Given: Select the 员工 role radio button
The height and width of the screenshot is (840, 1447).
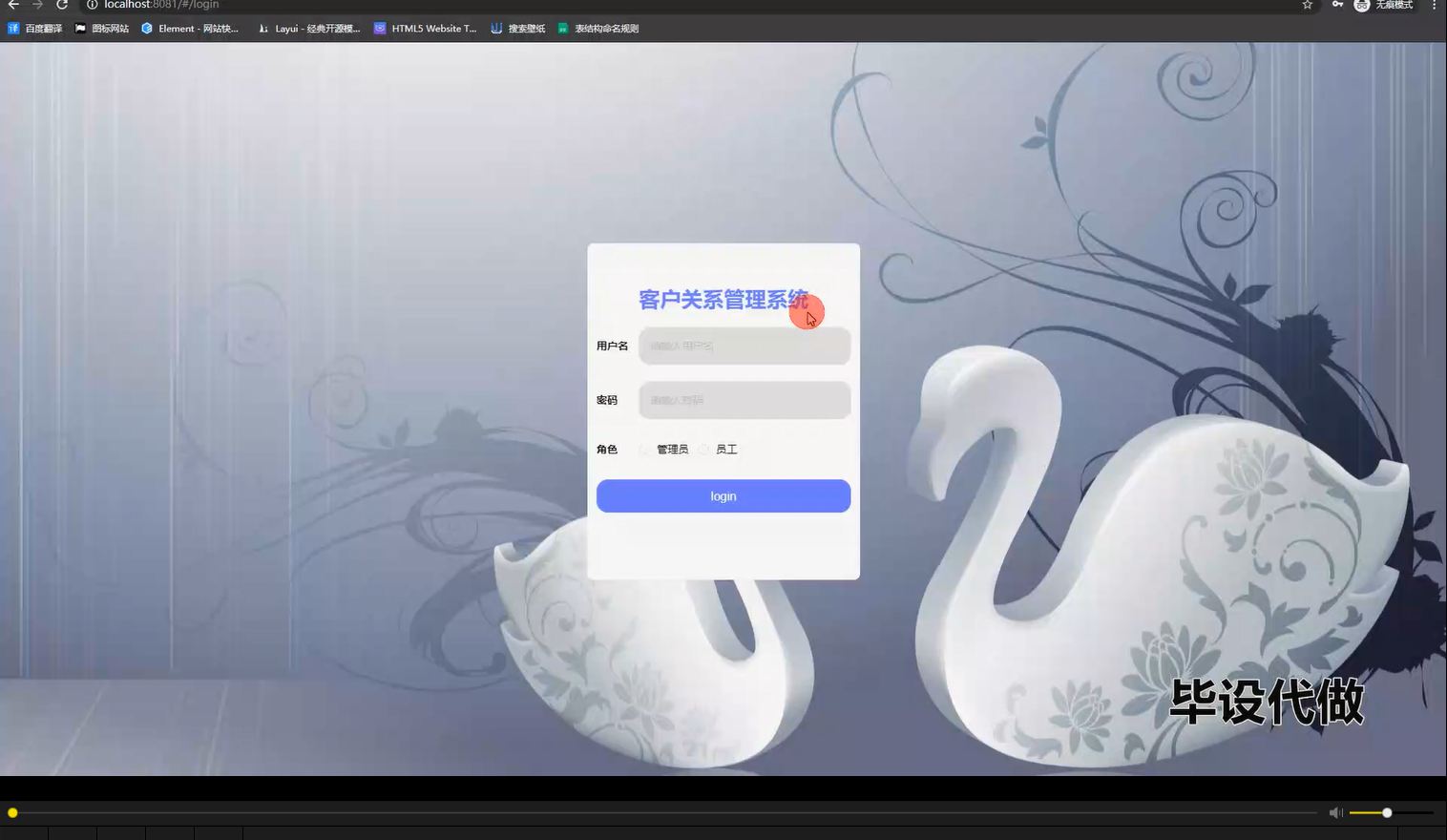Looking at the screenshot, I should pos(703,449).
